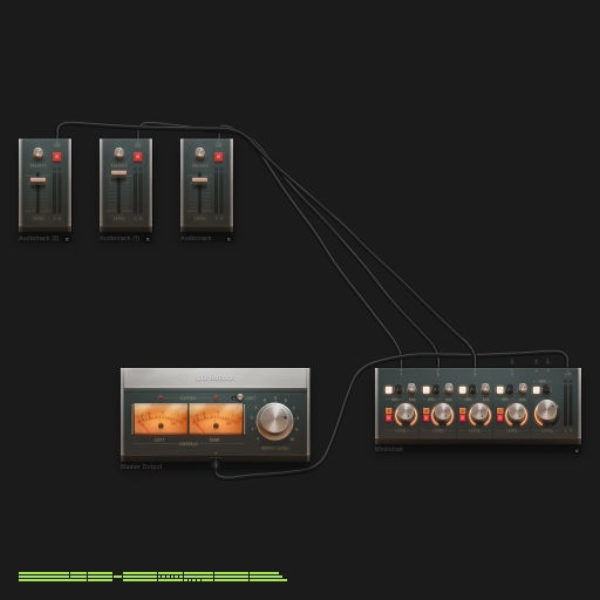600x600 pixels.
Task: Click the panning knob on Audiotrack (2)
Action: click(38, 153)
